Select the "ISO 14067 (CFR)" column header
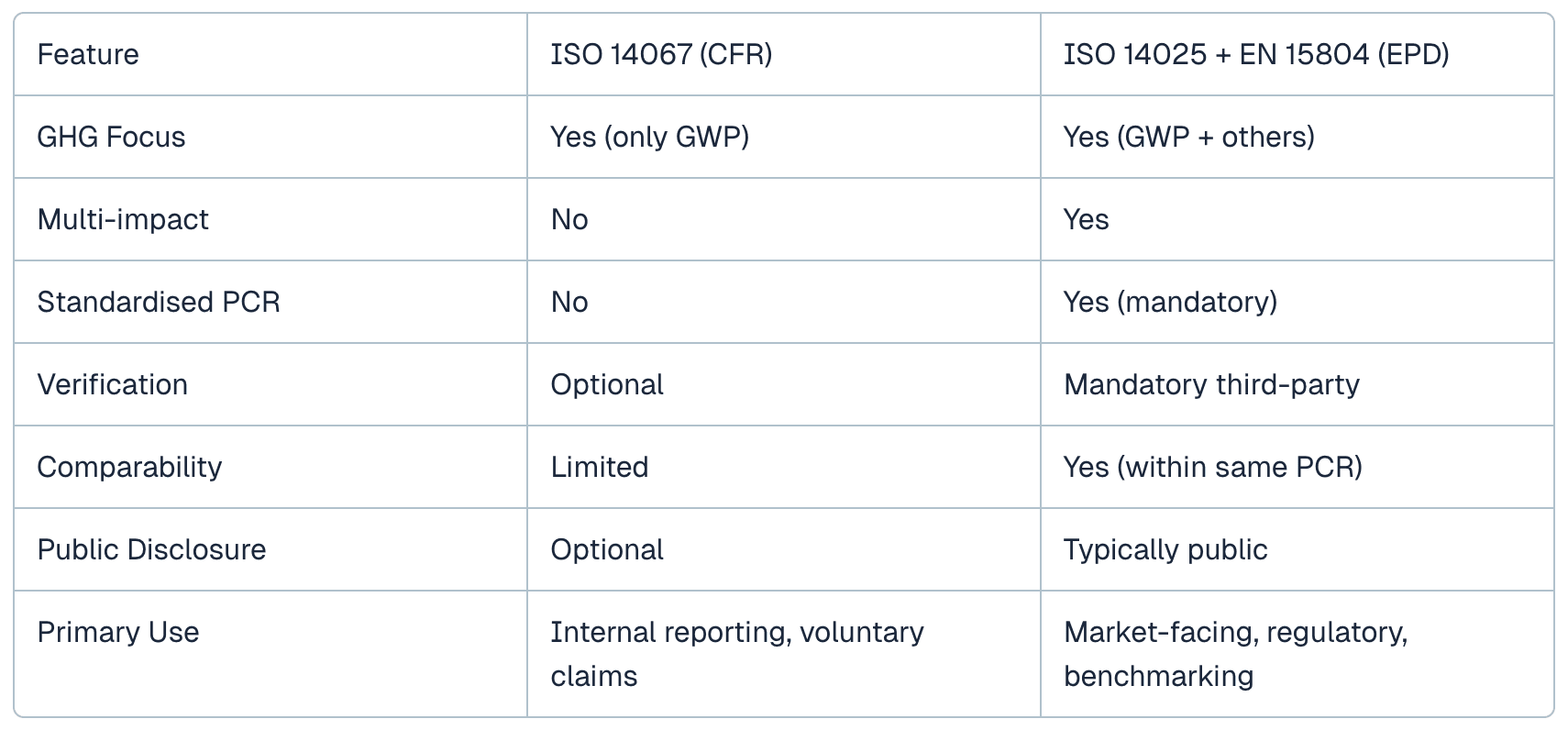1568x730 pixels. coord(661,54)
